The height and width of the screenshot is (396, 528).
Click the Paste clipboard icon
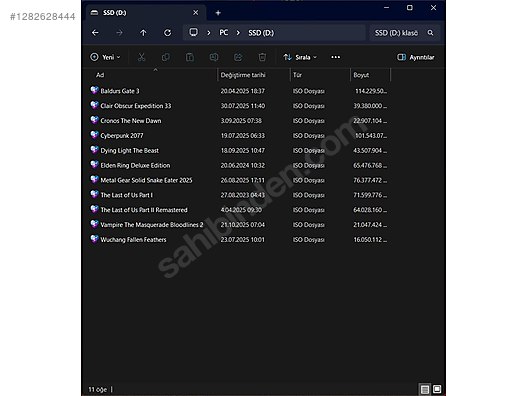click(x=190, y=57)
